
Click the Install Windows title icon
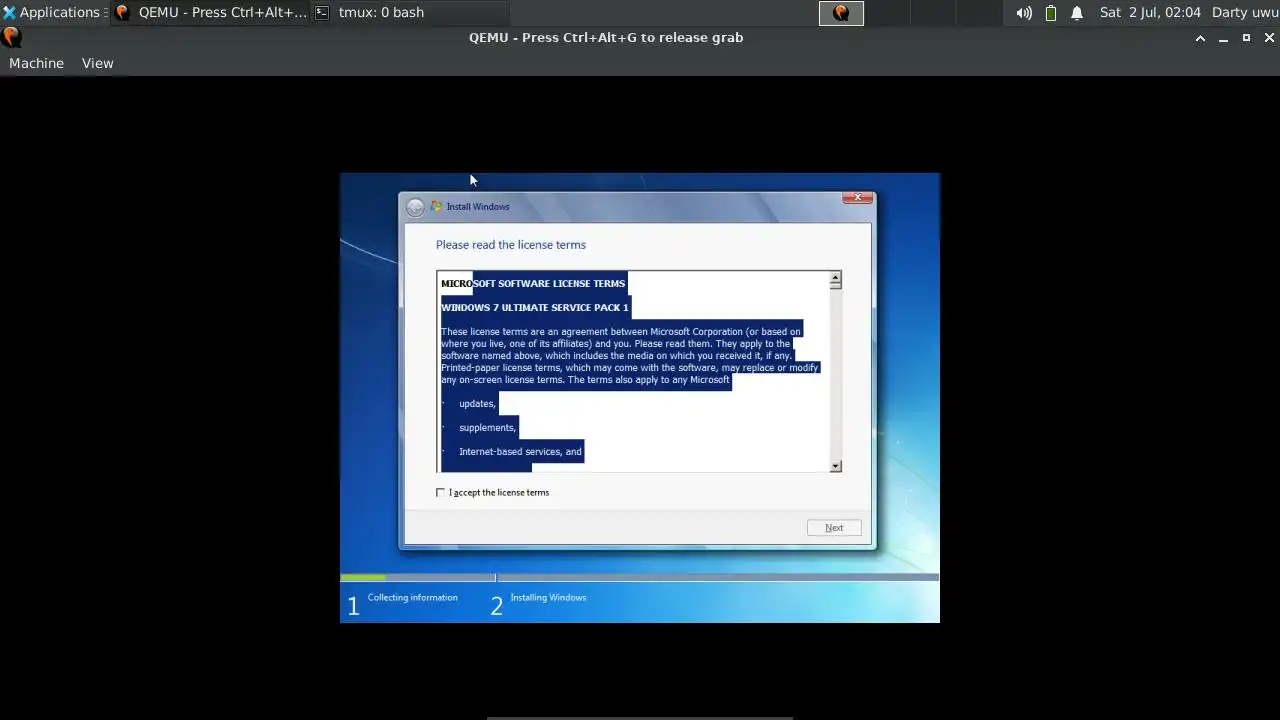coord(436,206)
